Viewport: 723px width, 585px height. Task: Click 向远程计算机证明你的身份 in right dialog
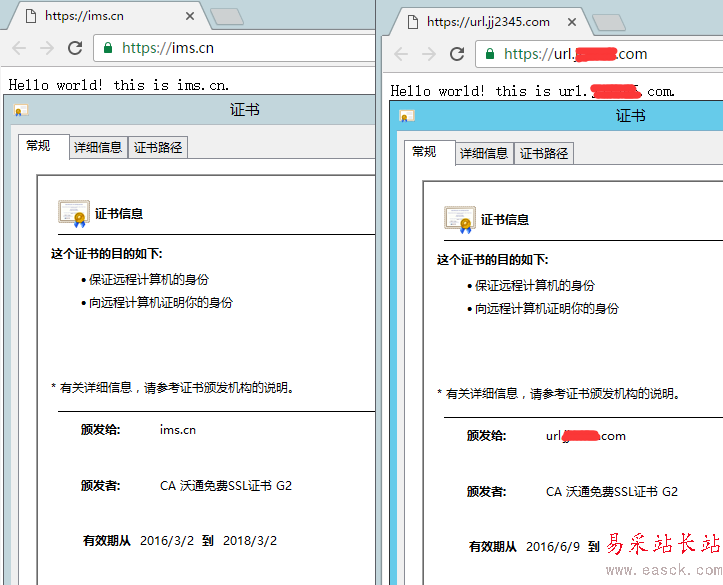[x=547, y=308]
